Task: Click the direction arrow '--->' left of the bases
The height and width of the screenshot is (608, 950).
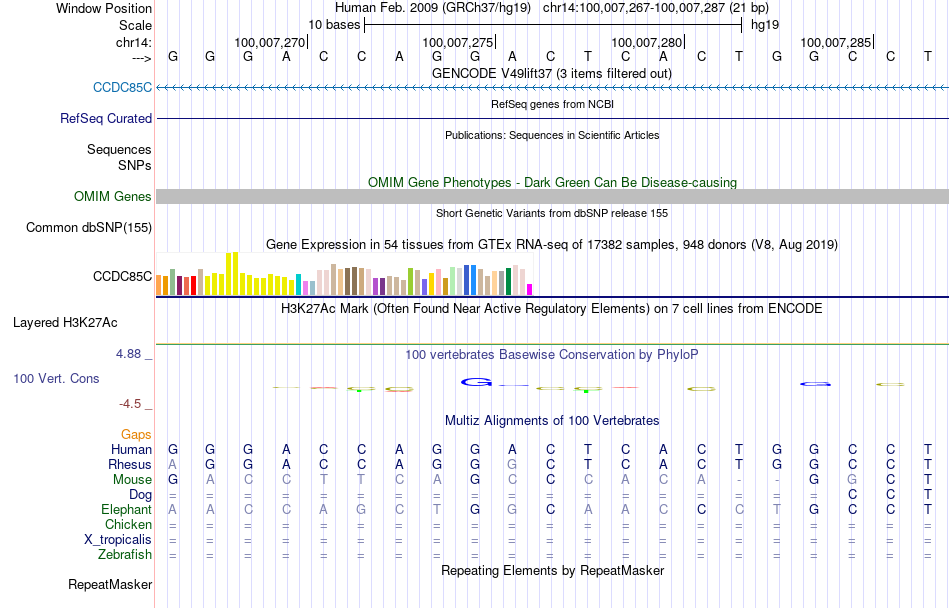Action: (141, 59)
